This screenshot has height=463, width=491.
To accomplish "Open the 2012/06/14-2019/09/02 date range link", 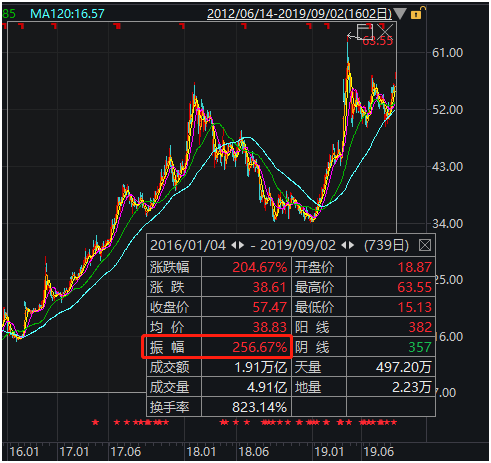I will (299, 14).
